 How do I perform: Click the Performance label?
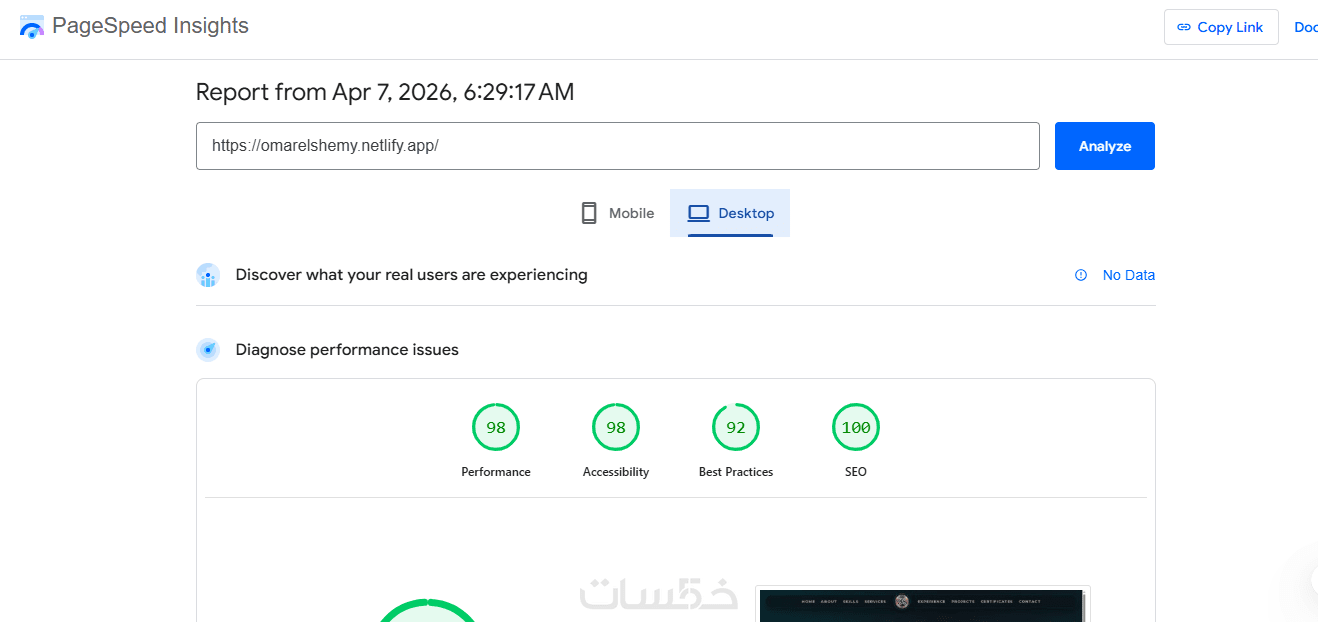click(496, 472)
